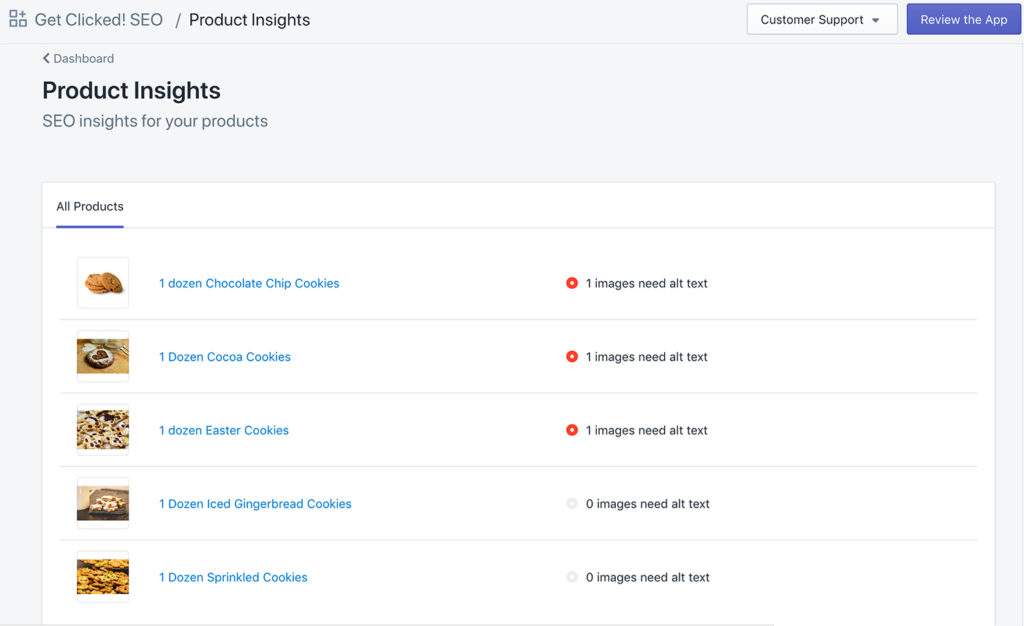Open the Iced Gingerbread Cookies thumbnail
This screenshot has height=626, width=1024.
[x=103, y=503]
